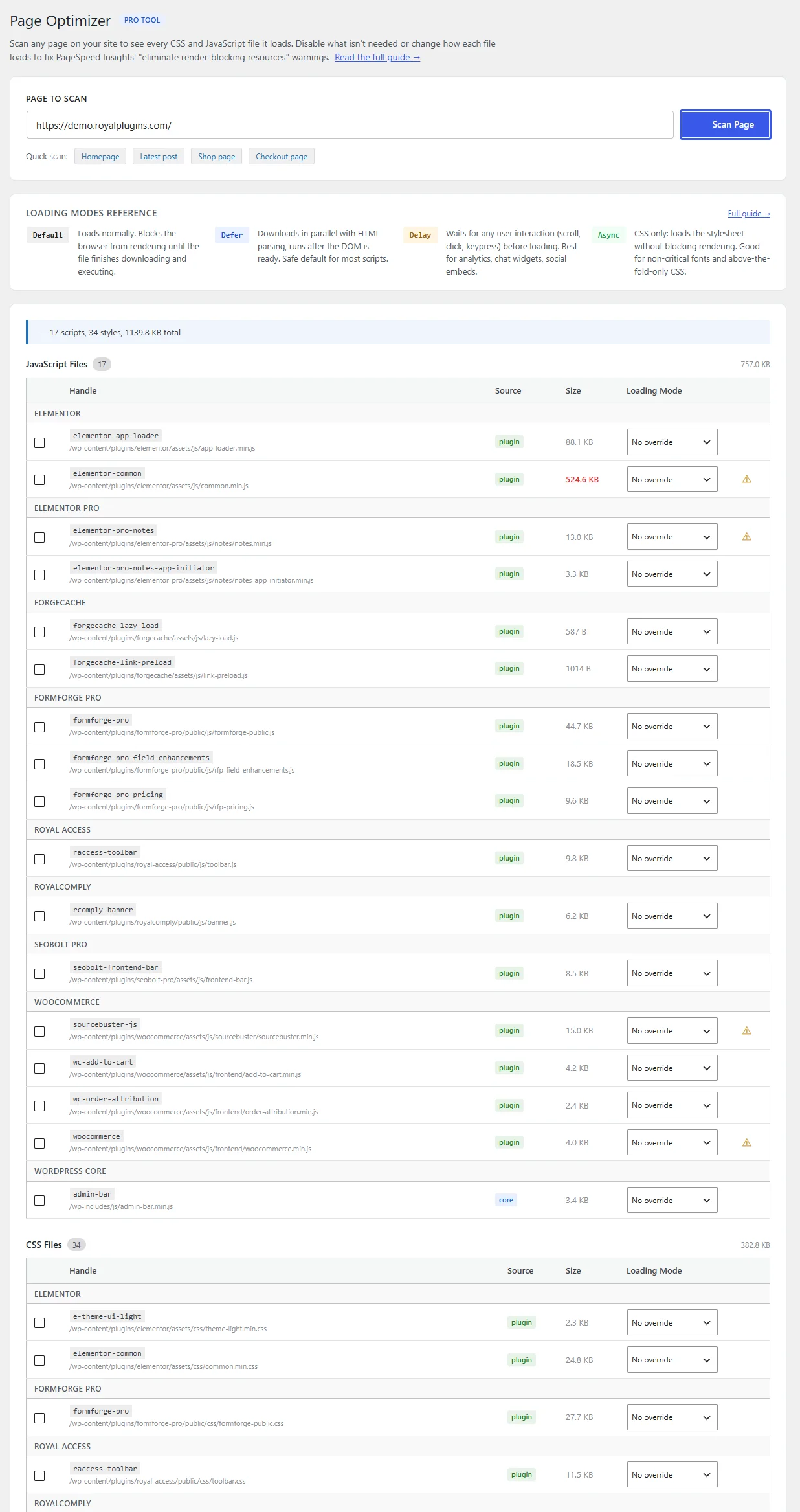Image resolution: width=800 pixels, height=1512 pixels.
Task: Click the Handle column header in JavaScript table
Action: (x=83, y=391)
